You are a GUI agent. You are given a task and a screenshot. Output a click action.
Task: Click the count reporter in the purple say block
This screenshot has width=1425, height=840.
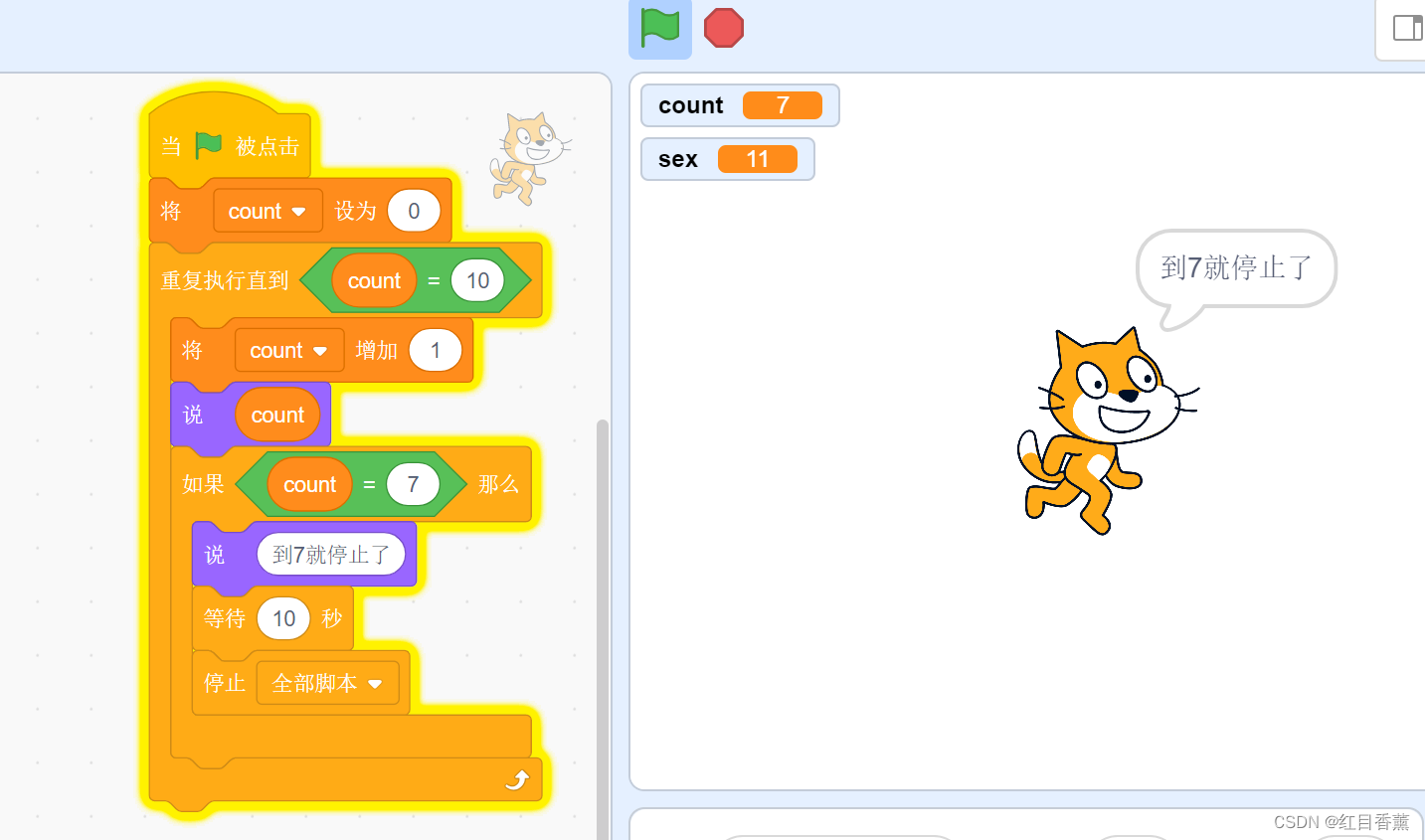point(277,415)
